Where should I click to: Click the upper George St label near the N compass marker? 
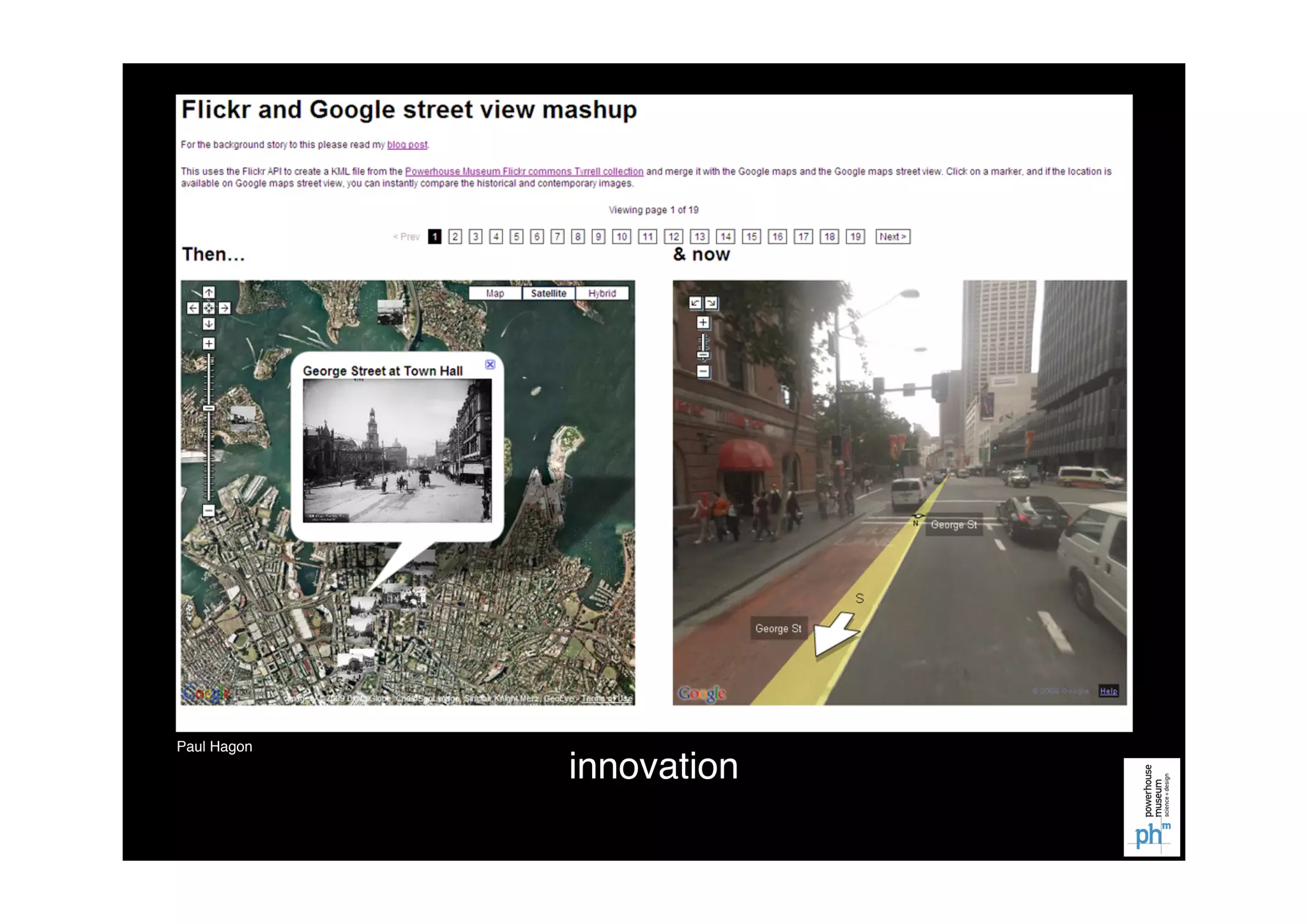coord(954,525)
